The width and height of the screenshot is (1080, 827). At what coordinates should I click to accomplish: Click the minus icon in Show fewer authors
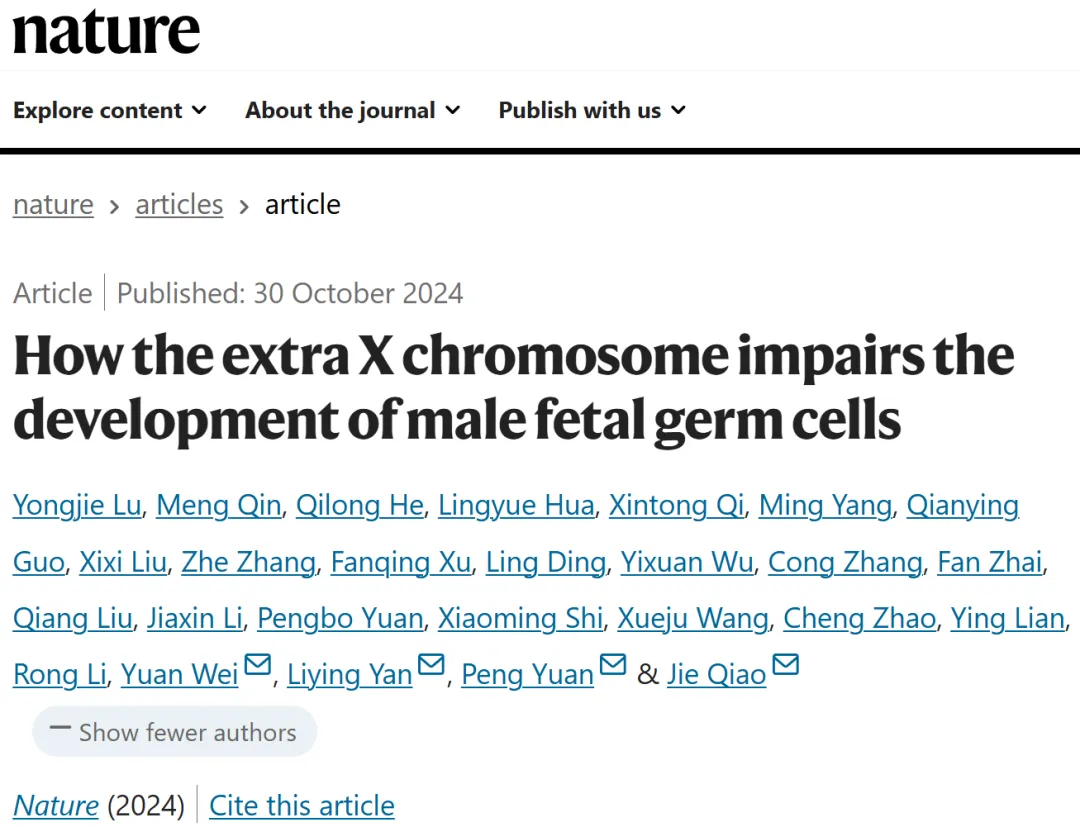[61, 728]
